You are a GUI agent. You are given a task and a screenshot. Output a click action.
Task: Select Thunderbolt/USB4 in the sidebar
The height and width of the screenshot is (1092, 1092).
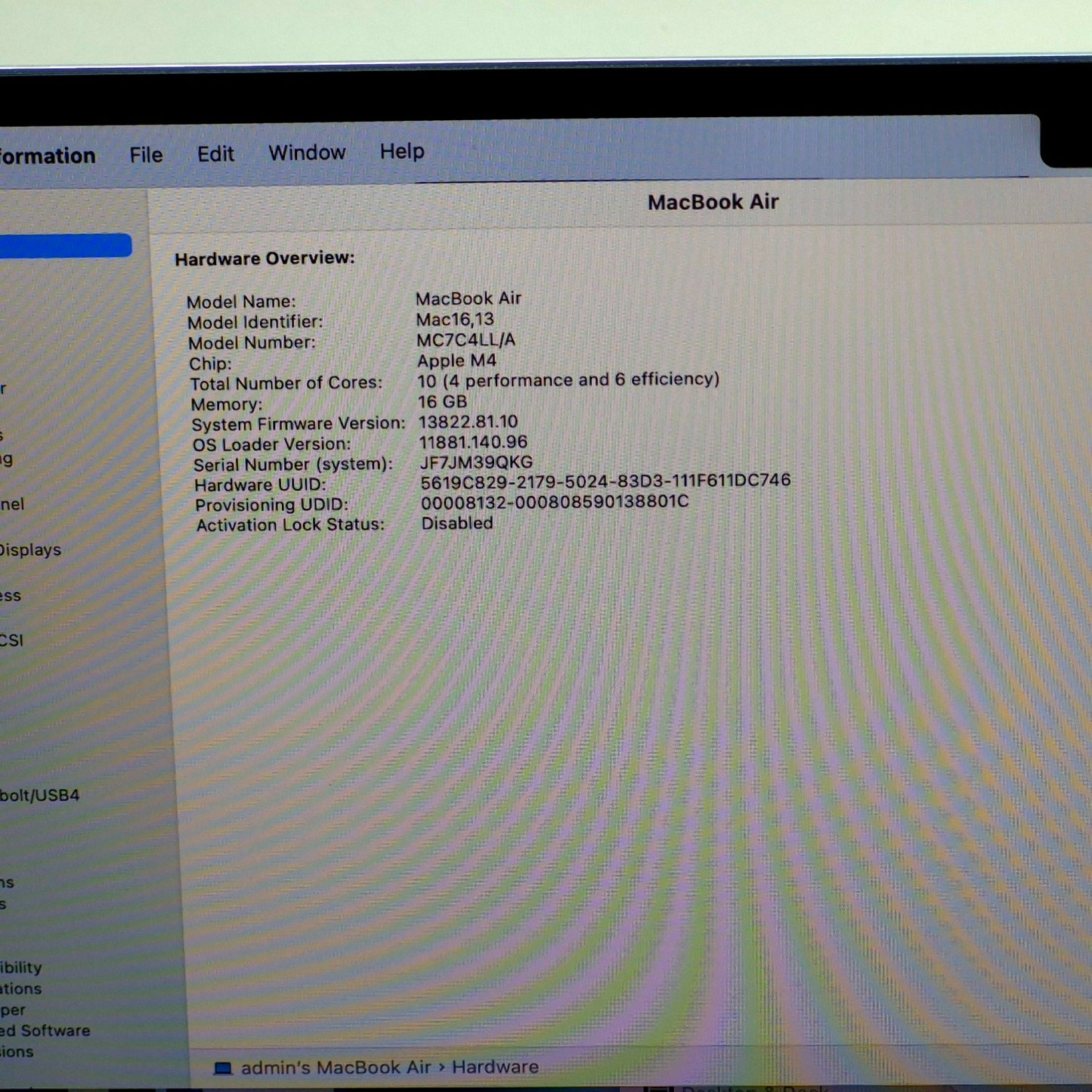[x=39, y=795]
